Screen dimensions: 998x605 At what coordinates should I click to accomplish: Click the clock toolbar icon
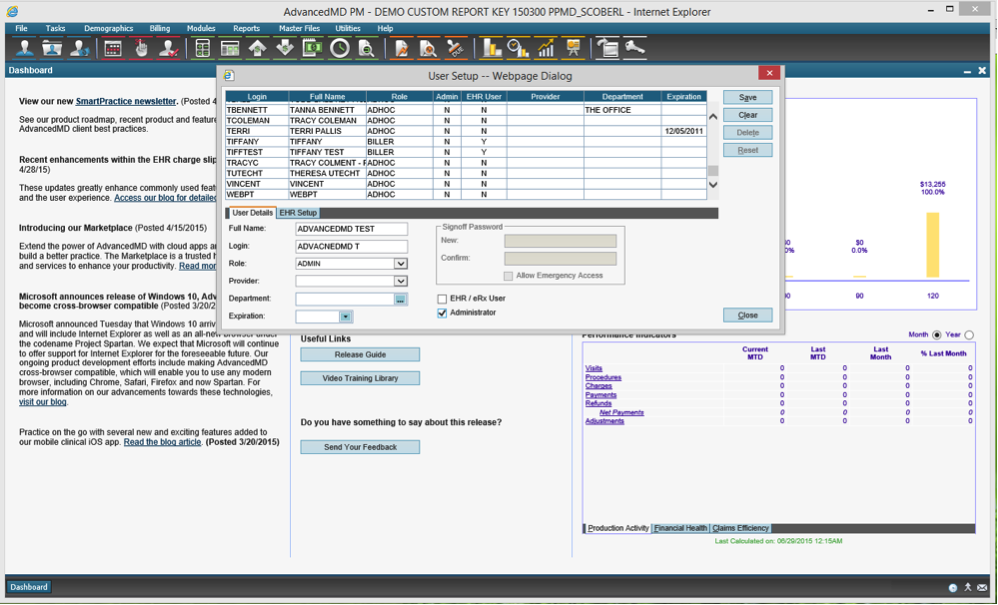pos(339,48)
